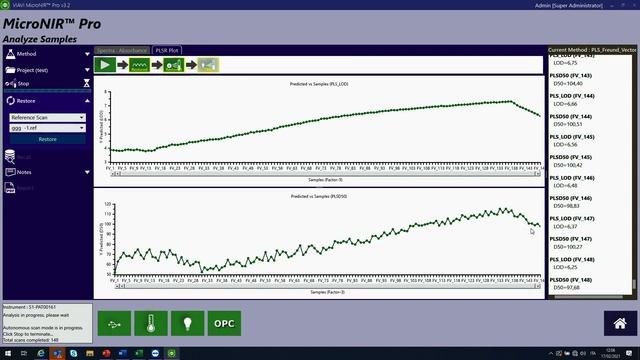The height and width of the screenshot is (360, 640).
Task: Click the blue Restore button
Action: click(x=47, y=139)
